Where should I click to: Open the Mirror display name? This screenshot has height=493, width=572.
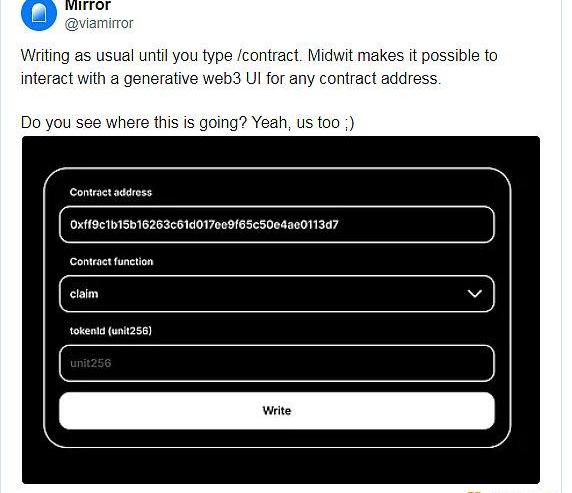coord(88,5)
